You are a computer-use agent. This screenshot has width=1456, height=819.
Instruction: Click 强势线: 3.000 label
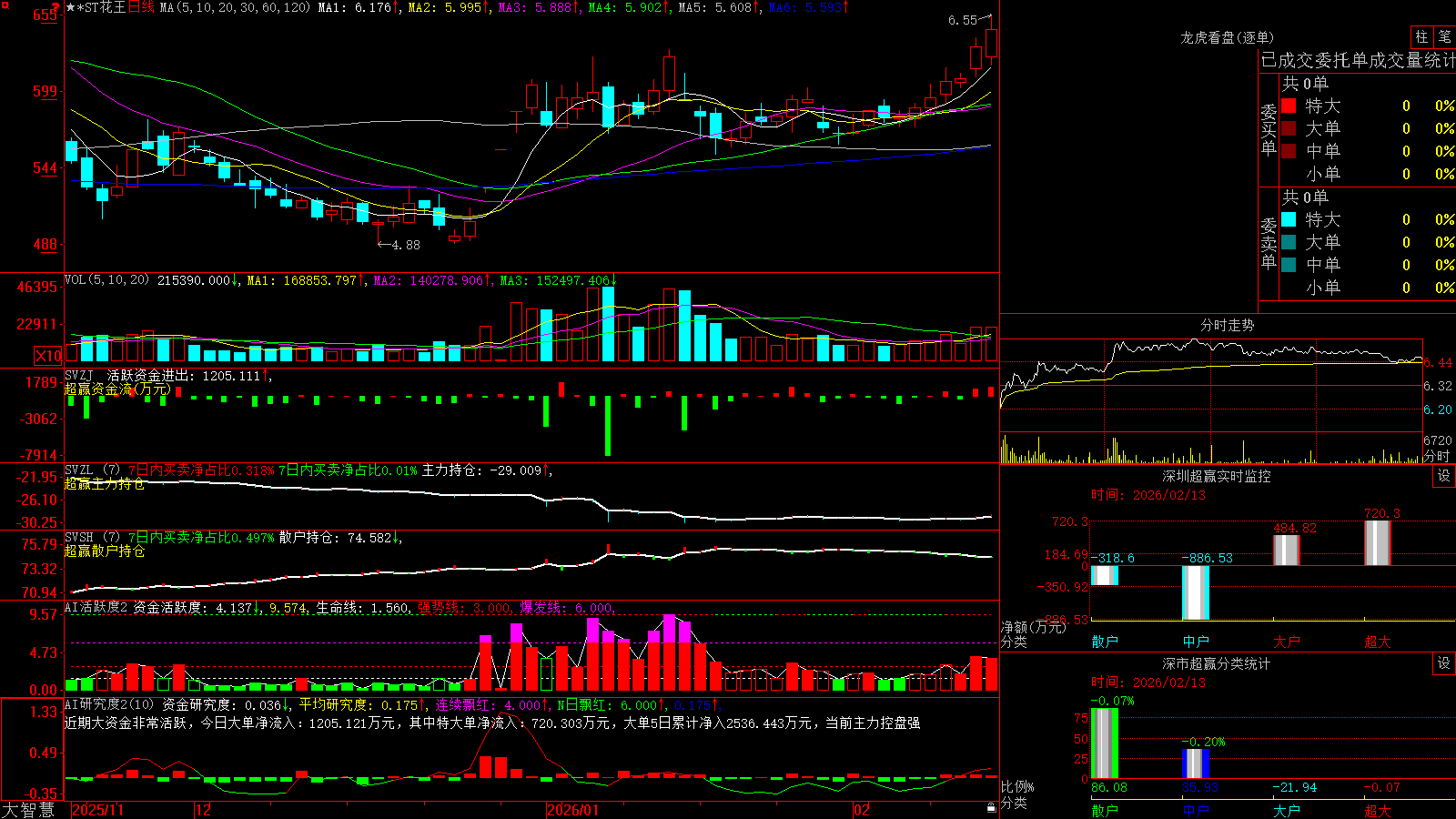(x=464, y=608)
